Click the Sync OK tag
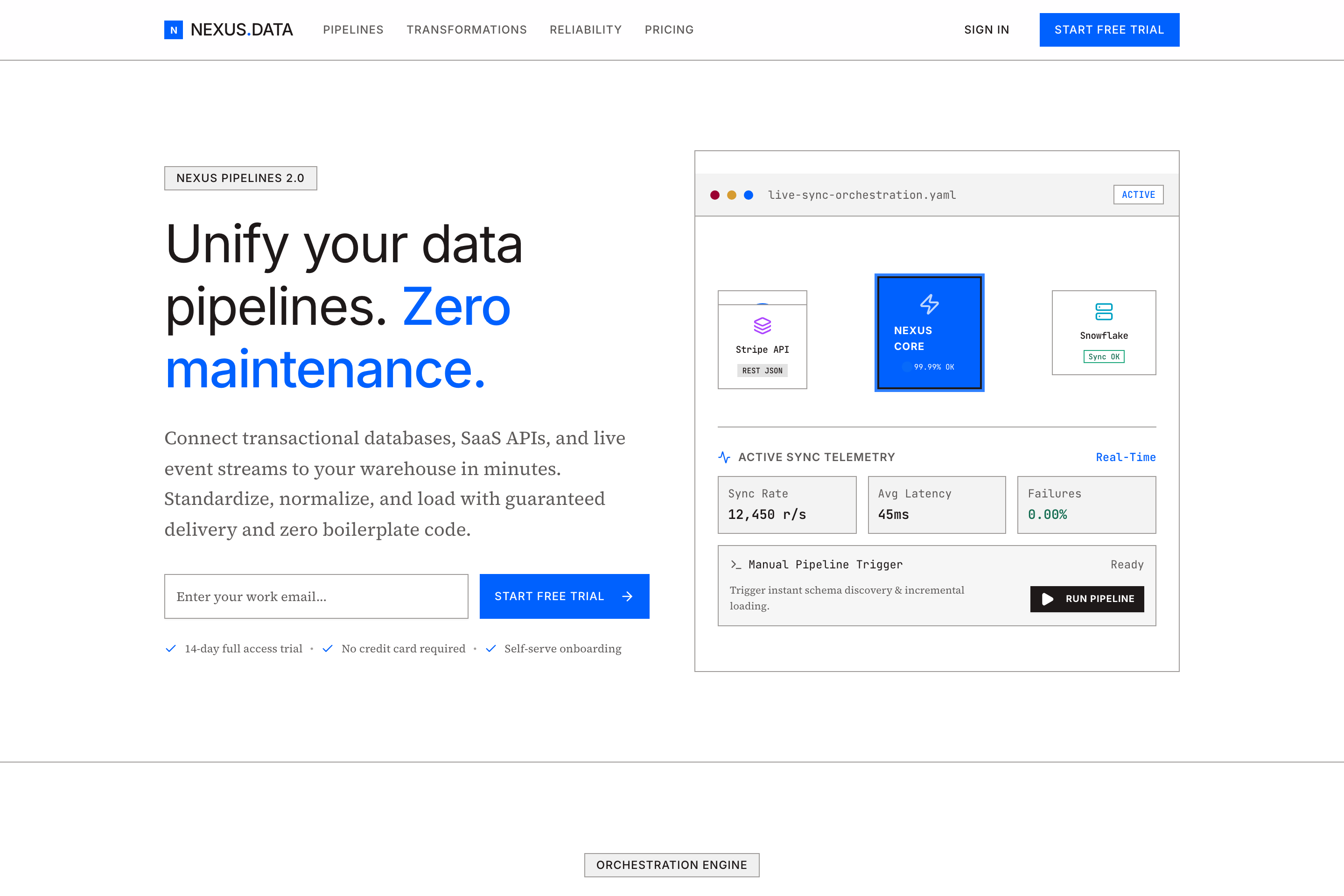The height and width of the screenshot is (896, 1344). tap(1103, 357)
